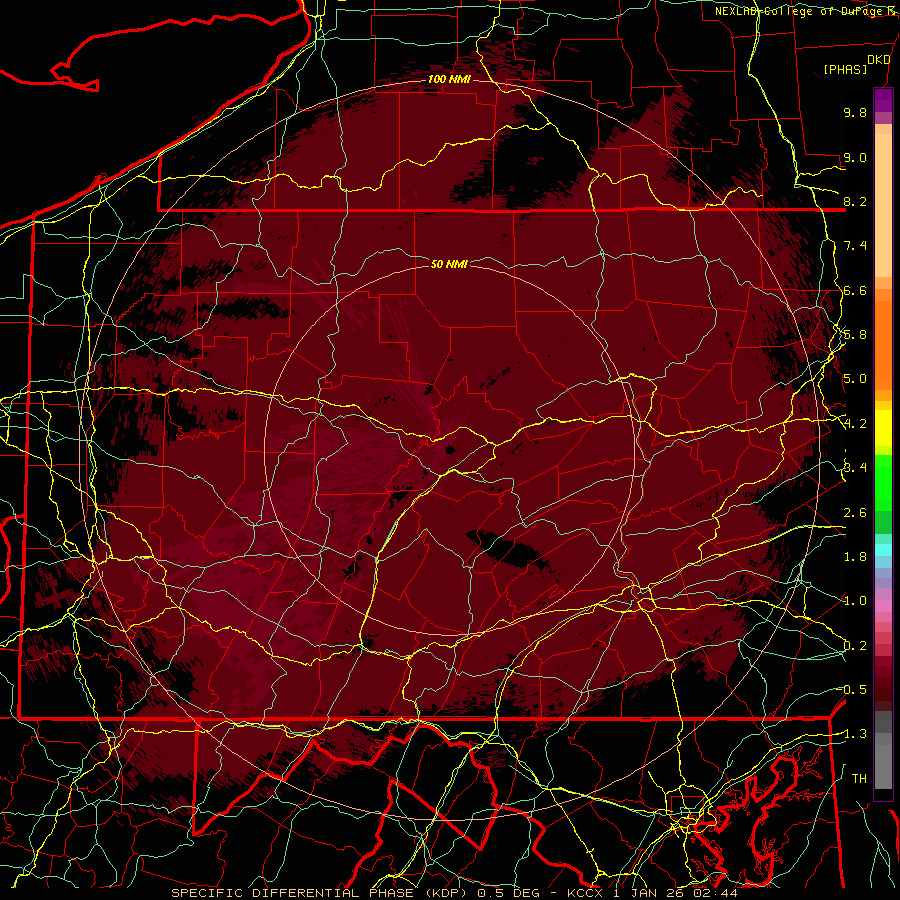Click the 100 NMI range ring label
This screenshot has height=900, width=900.
[x=449, y=79]
